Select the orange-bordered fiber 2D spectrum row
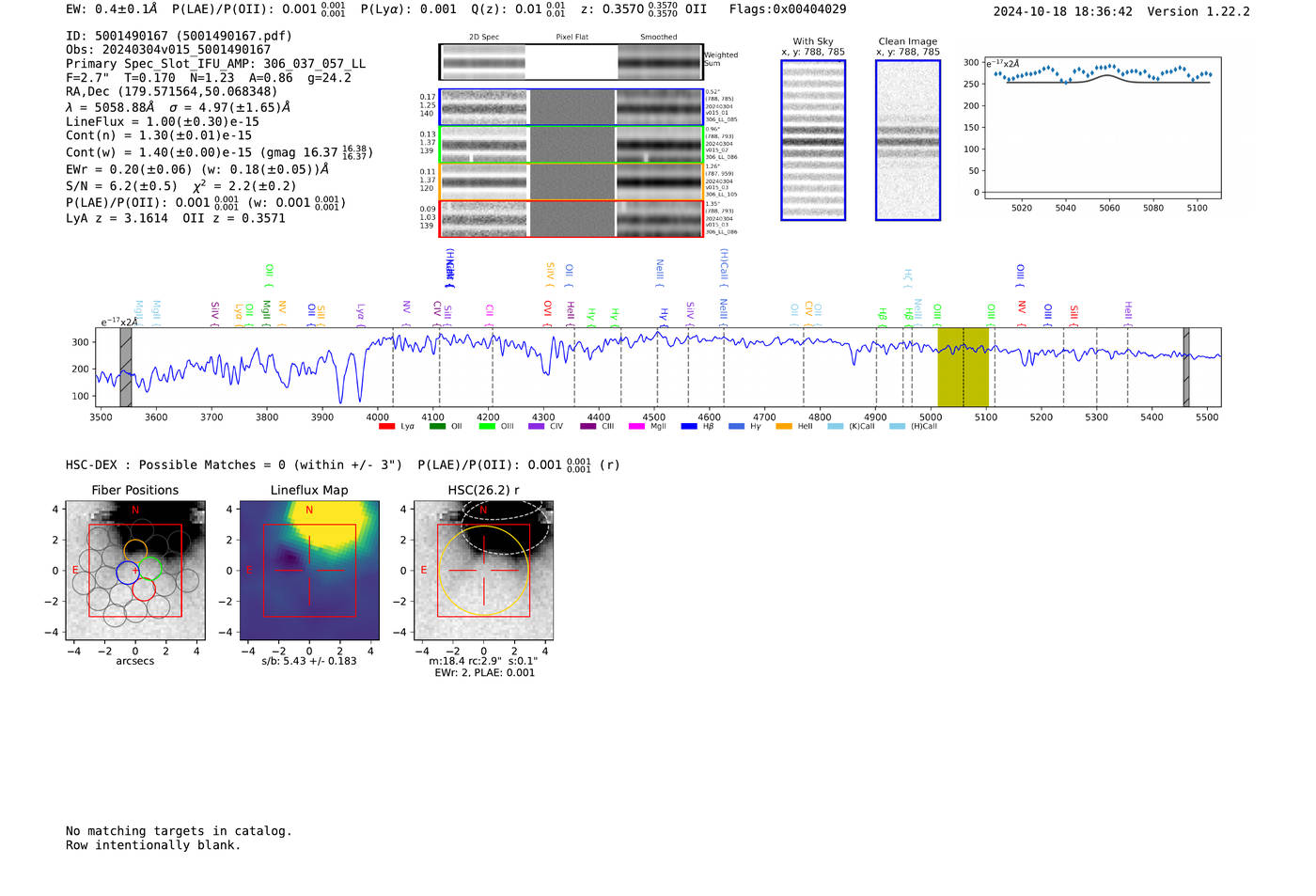The image size is (1316, 896). [571, 181]
